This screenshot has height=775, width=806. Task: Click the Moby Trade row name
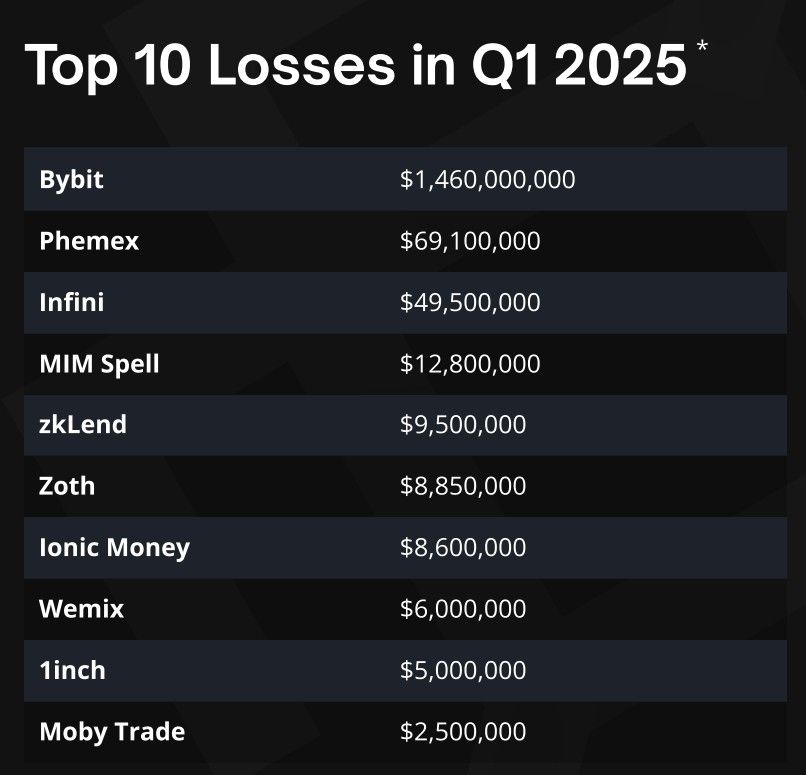[x=112, y=731]
